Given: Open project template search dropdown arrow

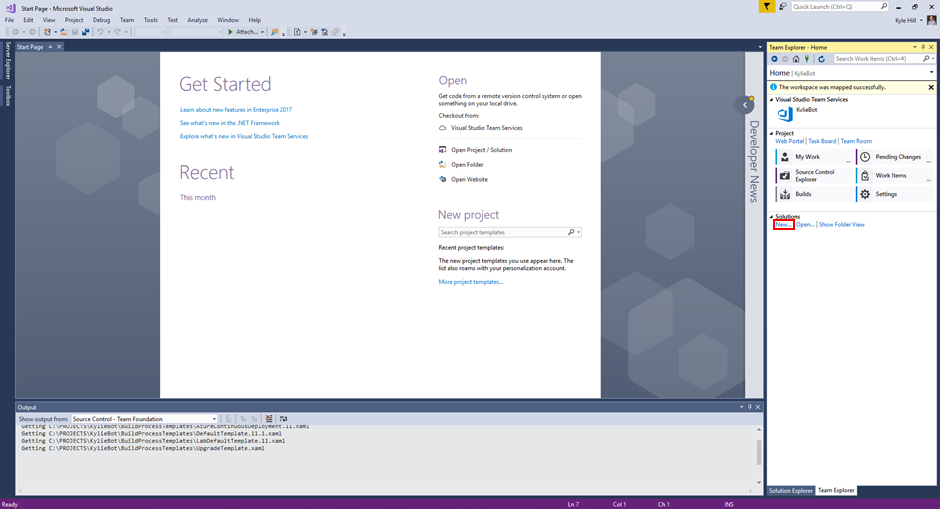Looking at the screenshot, I should click(x=579, y=232).
